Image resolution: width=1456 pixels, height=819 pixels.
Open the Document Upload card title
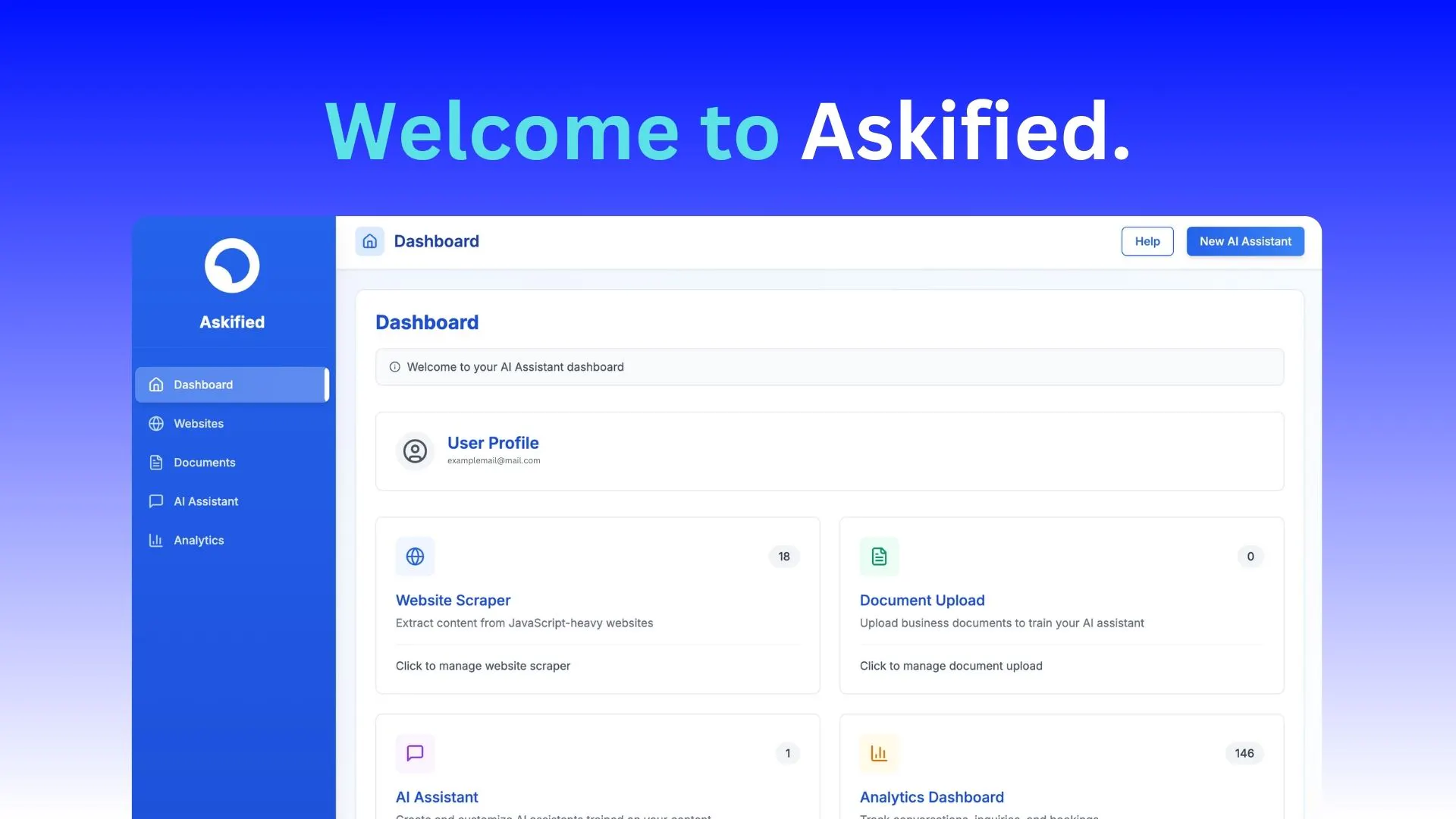922,600
